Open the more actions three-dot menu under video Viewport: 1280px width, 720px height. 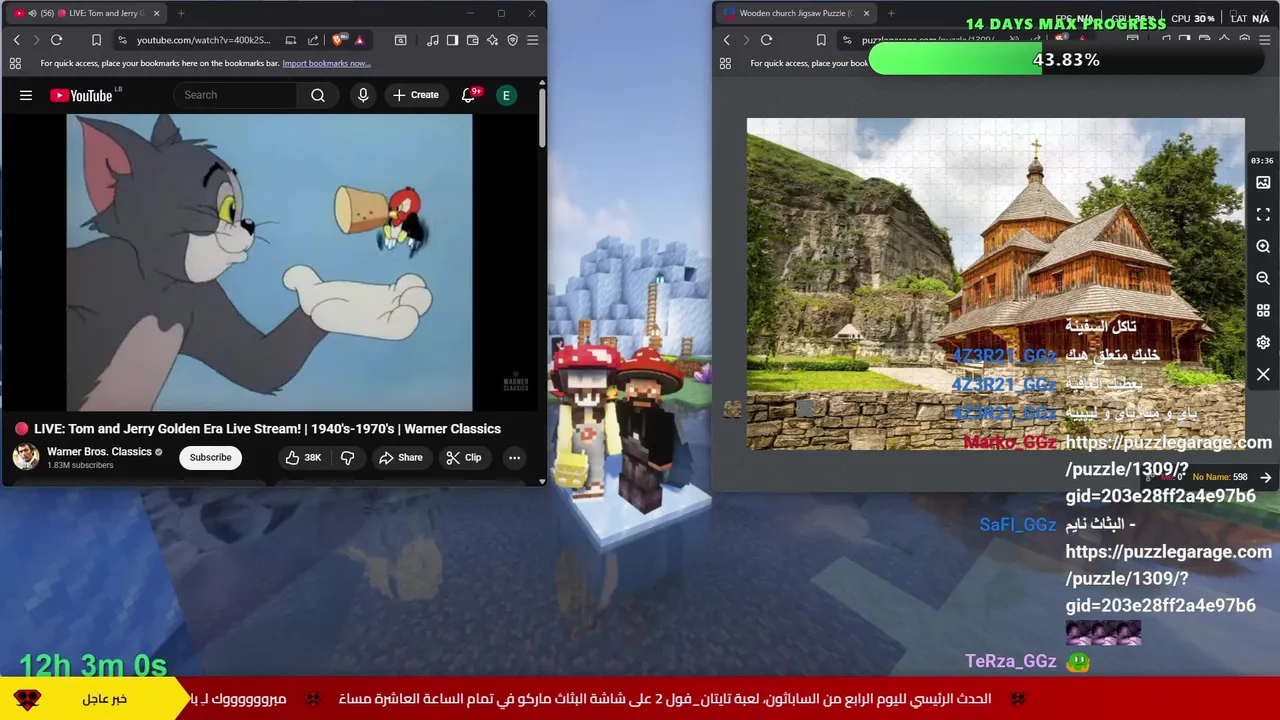pos(514,457)
